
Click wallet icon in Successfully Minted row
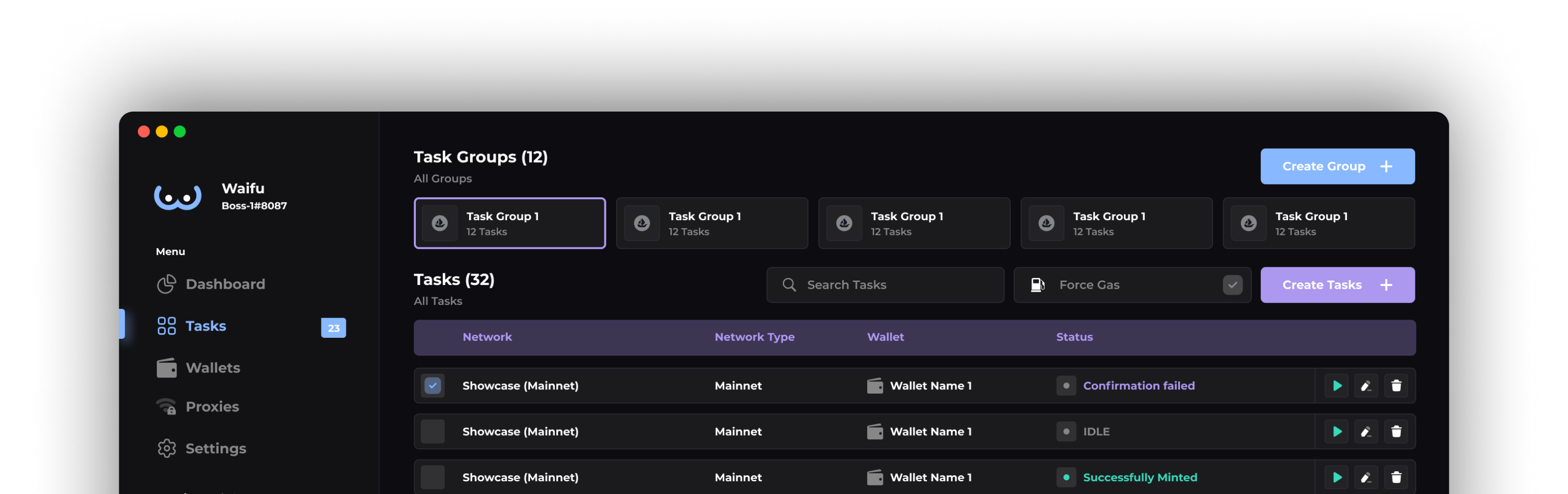click(875, 478)
